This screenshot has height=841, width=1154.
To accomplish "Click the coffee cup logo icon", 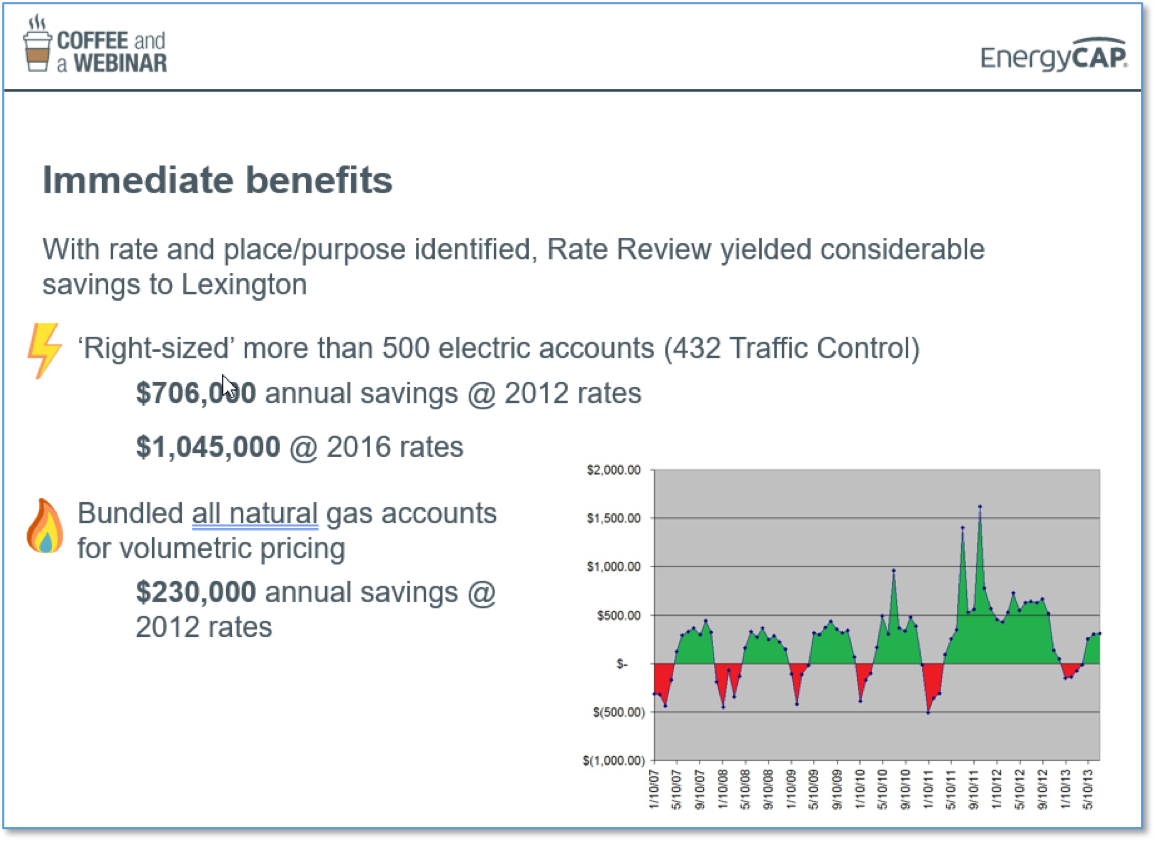I will coord(38,45).
